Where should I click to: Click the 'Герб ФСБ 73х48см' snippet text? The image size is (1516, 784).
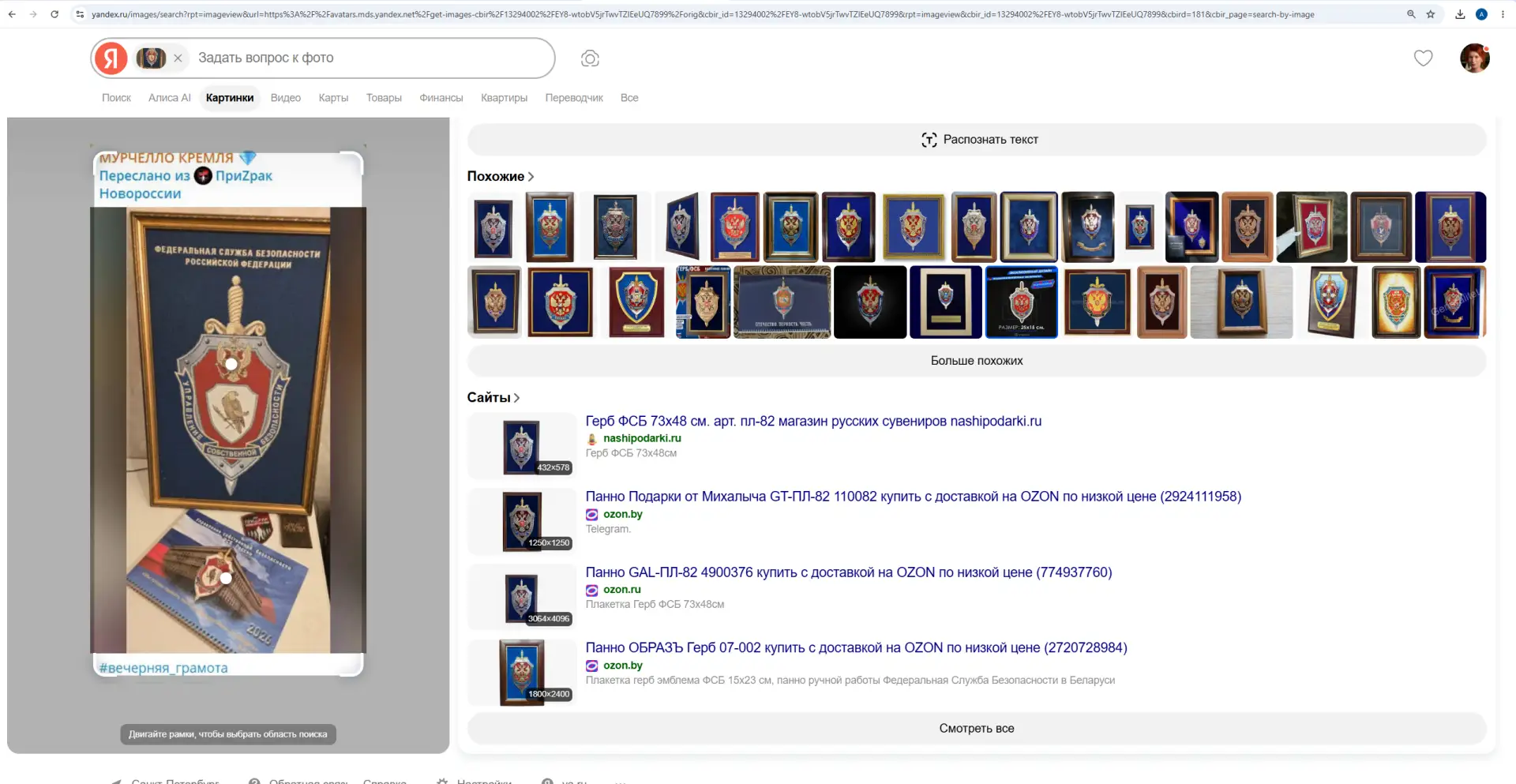click(x=631, y=453)
